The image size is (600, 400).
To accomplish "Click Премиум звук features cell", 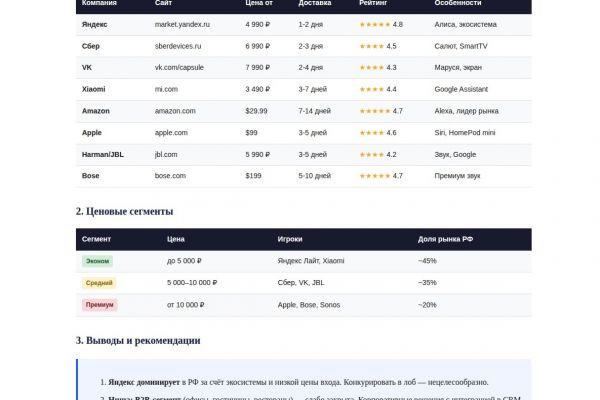I will (457, 176).
